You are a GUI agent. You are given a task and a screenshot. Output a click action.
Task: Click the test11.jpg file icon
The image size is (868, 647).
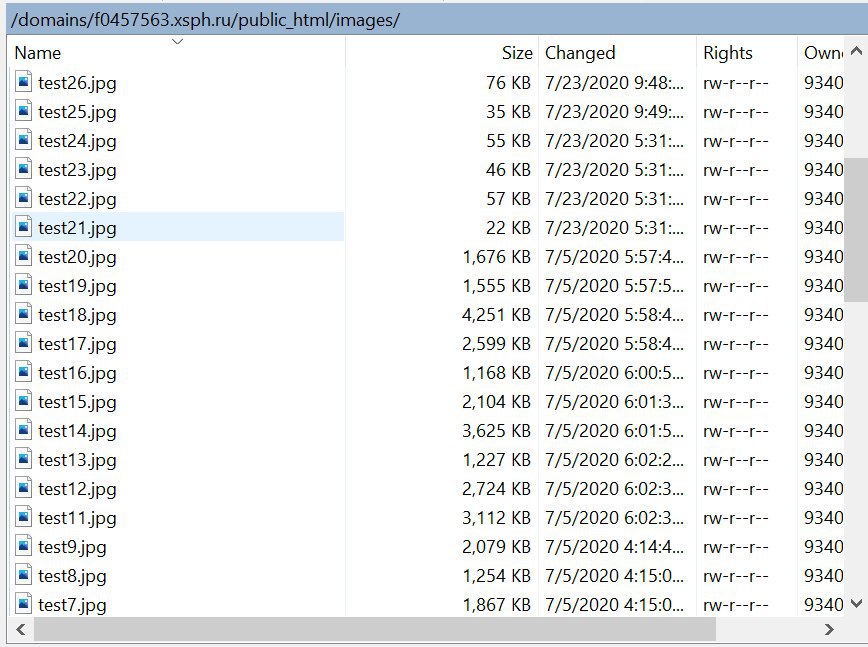coord(23,517)
